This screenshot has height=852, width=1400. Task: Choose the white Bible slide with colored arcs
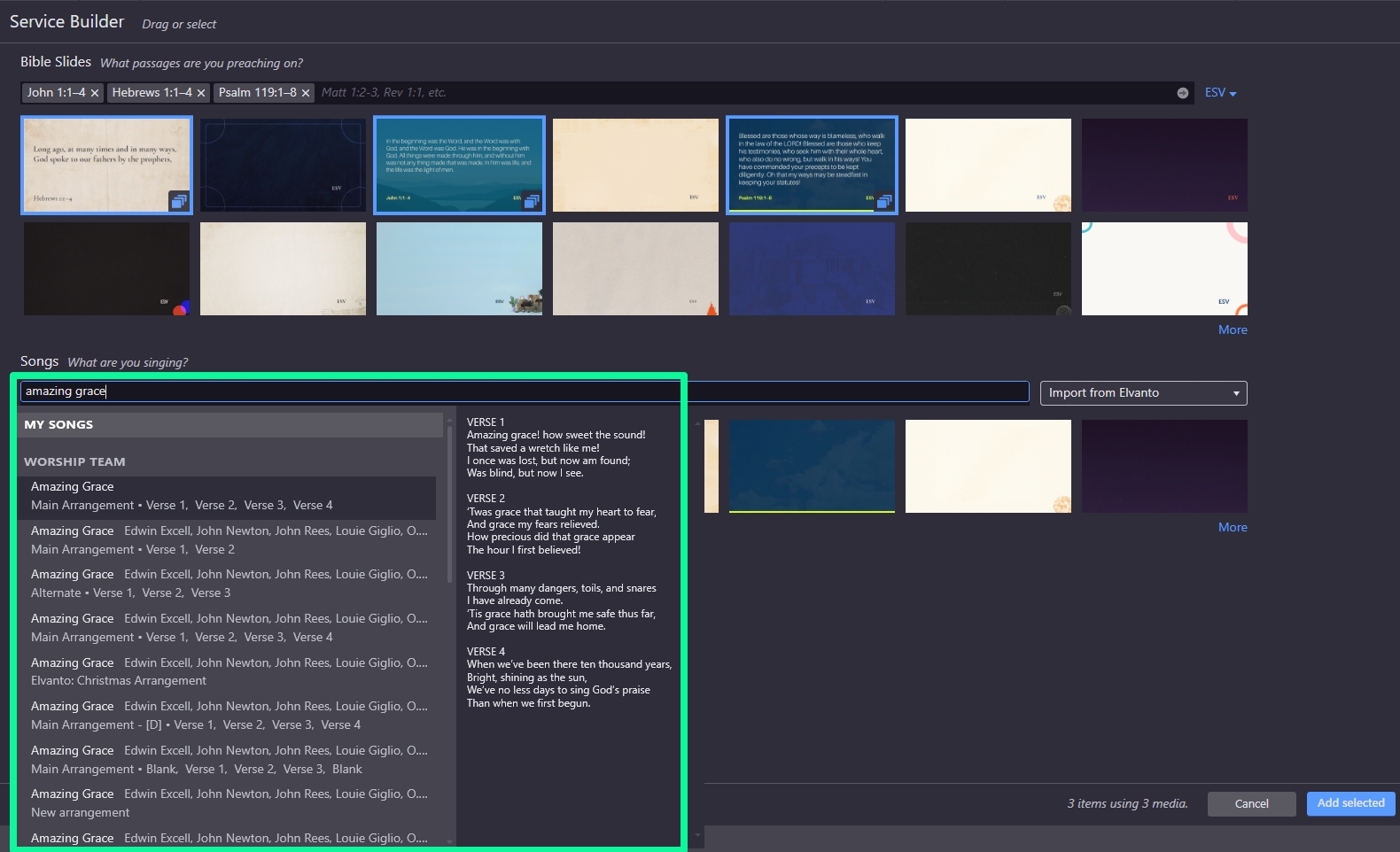[x=1164, y=268]
